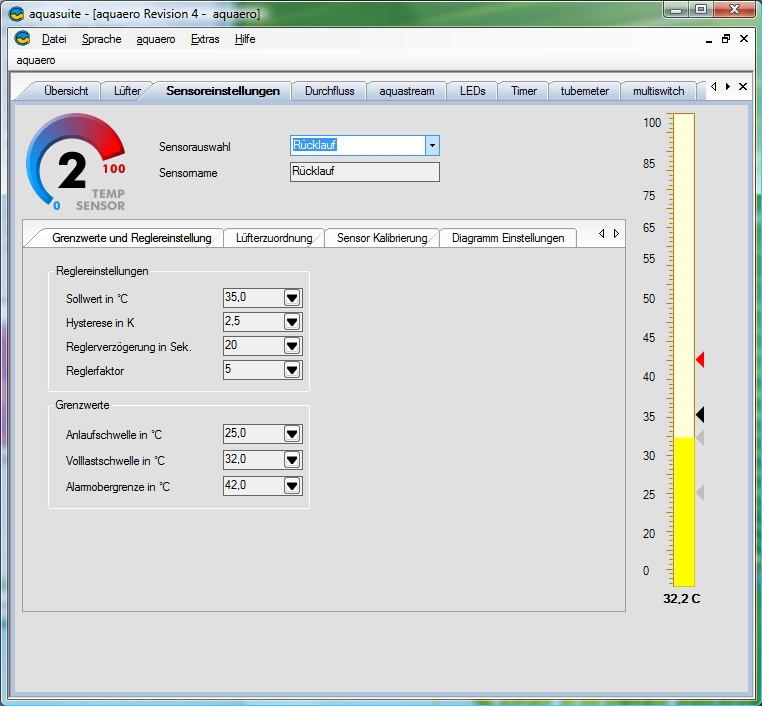The width and height of the screenshot is (762, 706).
Task: Close the tab panel with X icon
Action: click(743, 87)
